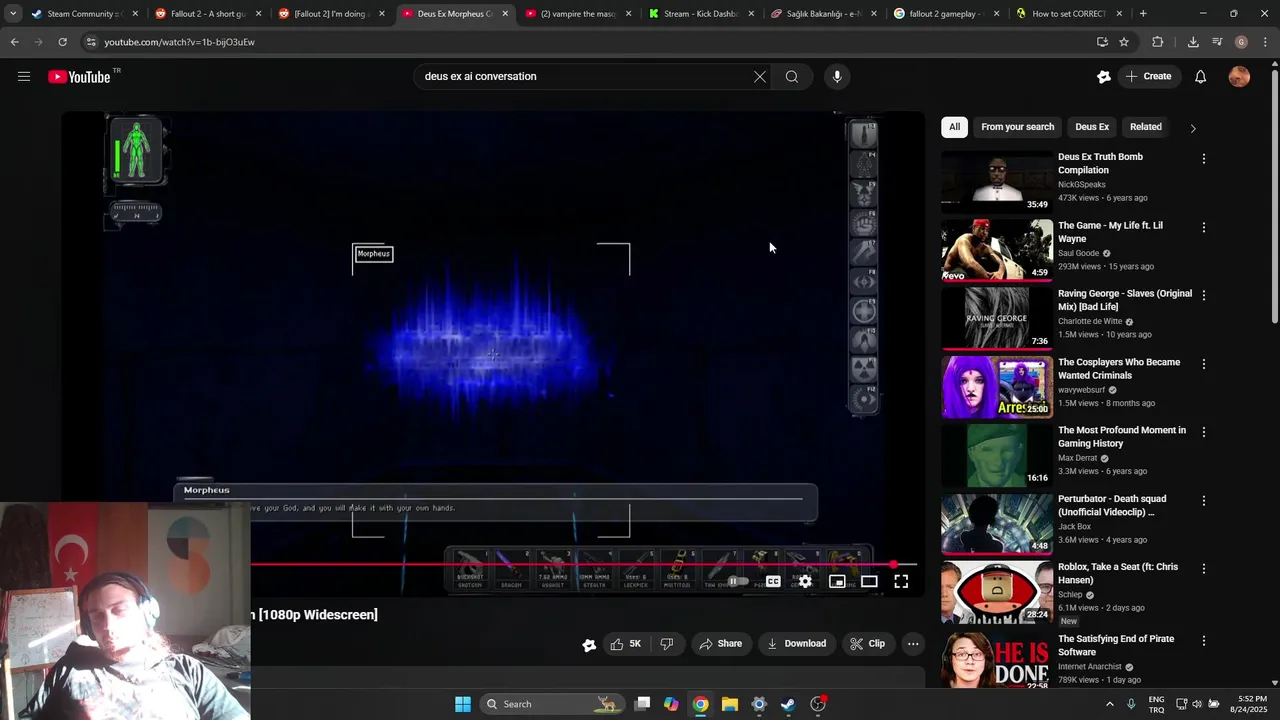
Task: Toggle autoplay switch in the player
Action: pos(738,581)
